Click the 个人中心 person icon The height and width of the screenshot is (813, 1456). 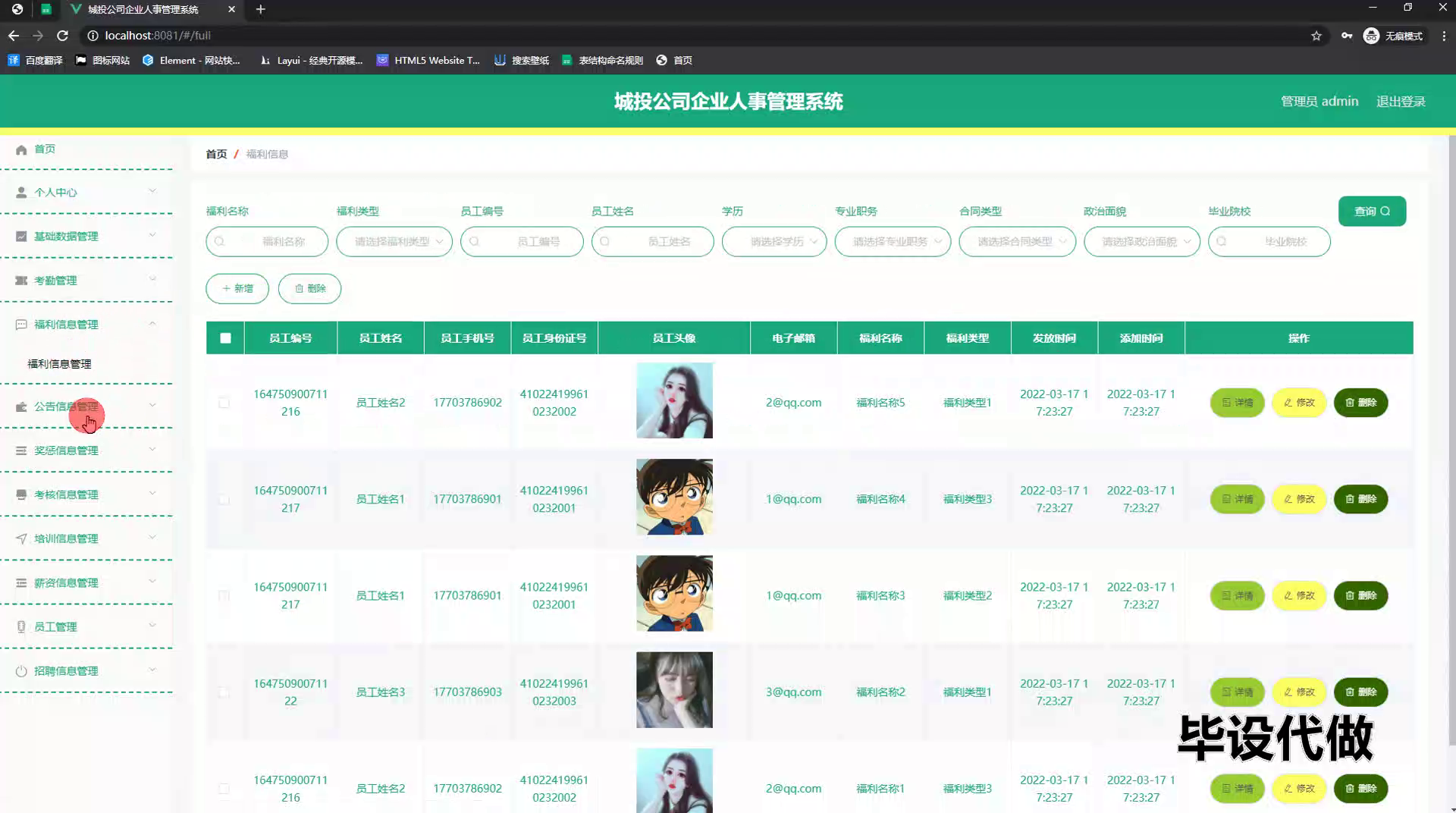[21, 193]
